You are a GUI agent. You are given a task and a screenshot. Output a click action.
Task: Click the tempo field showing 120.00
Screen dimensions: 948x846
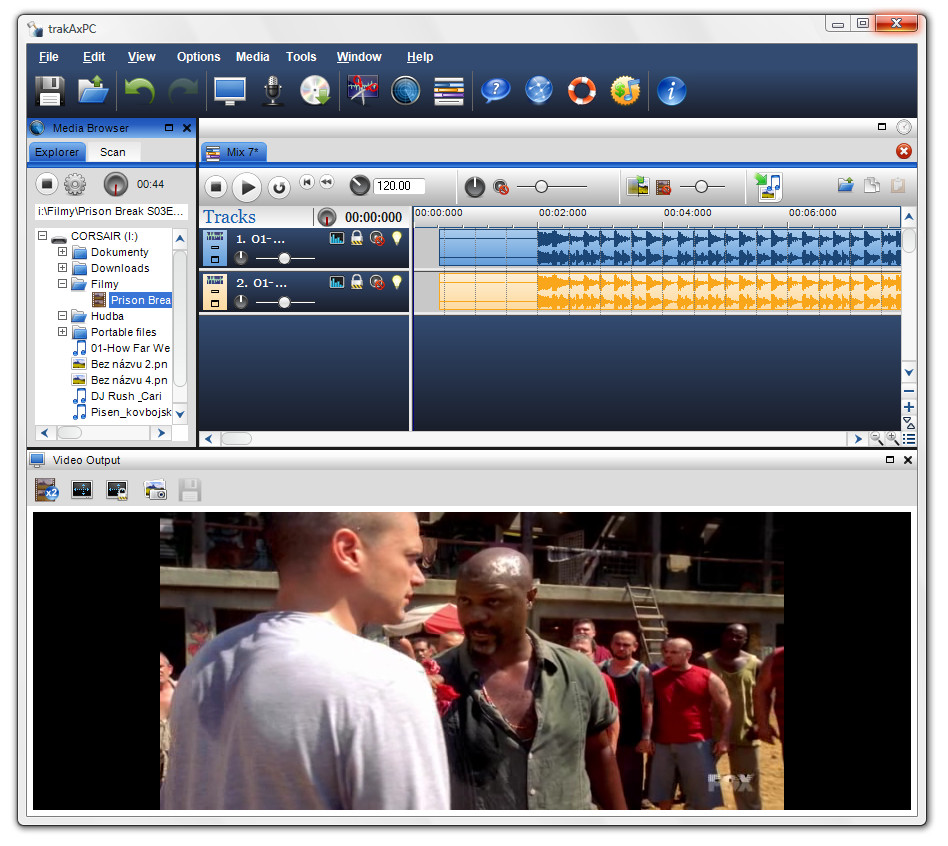click(x=398, y=186)
